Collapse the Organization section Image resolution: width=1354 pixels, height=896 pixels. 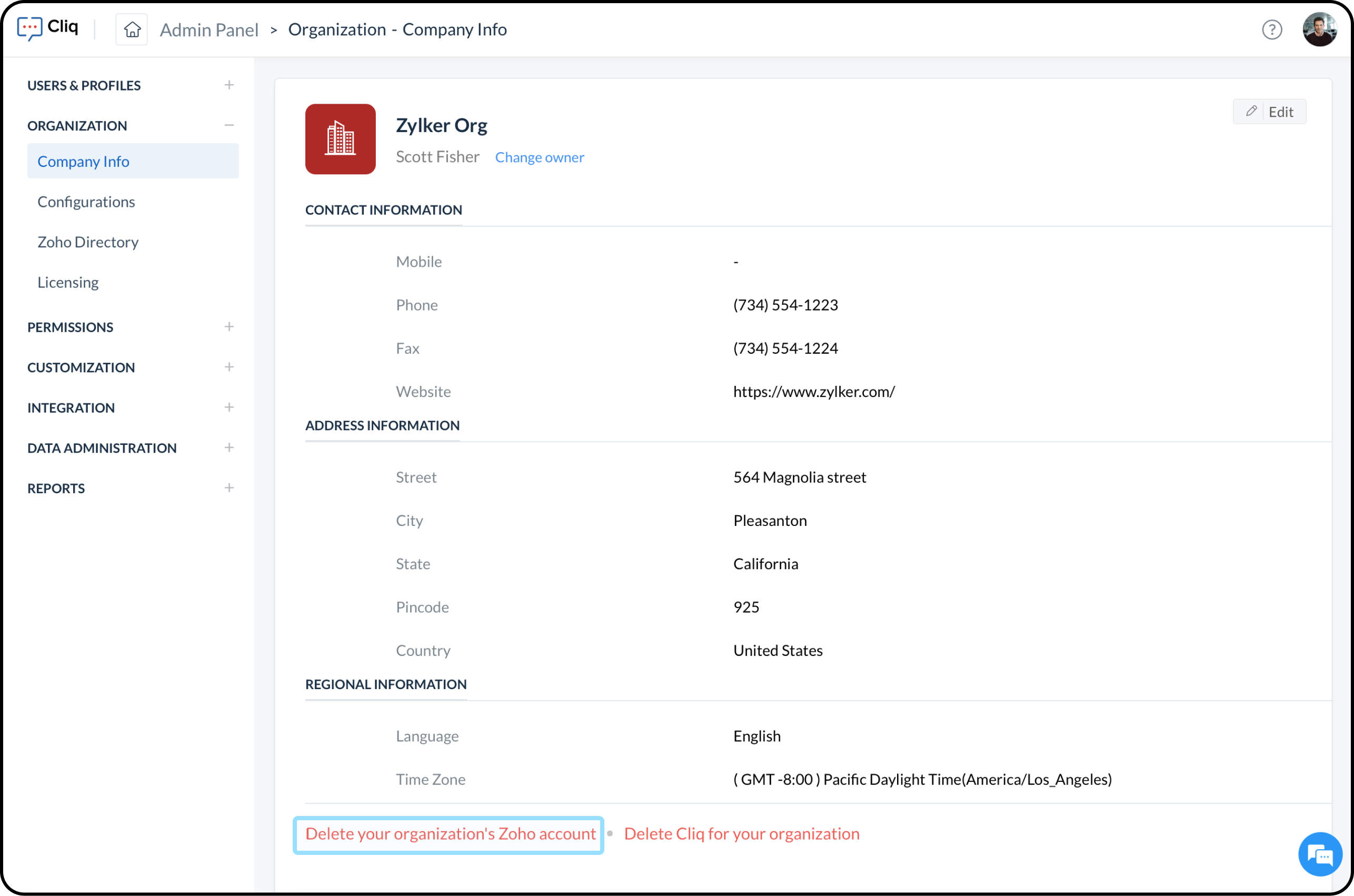coord(229,125)
